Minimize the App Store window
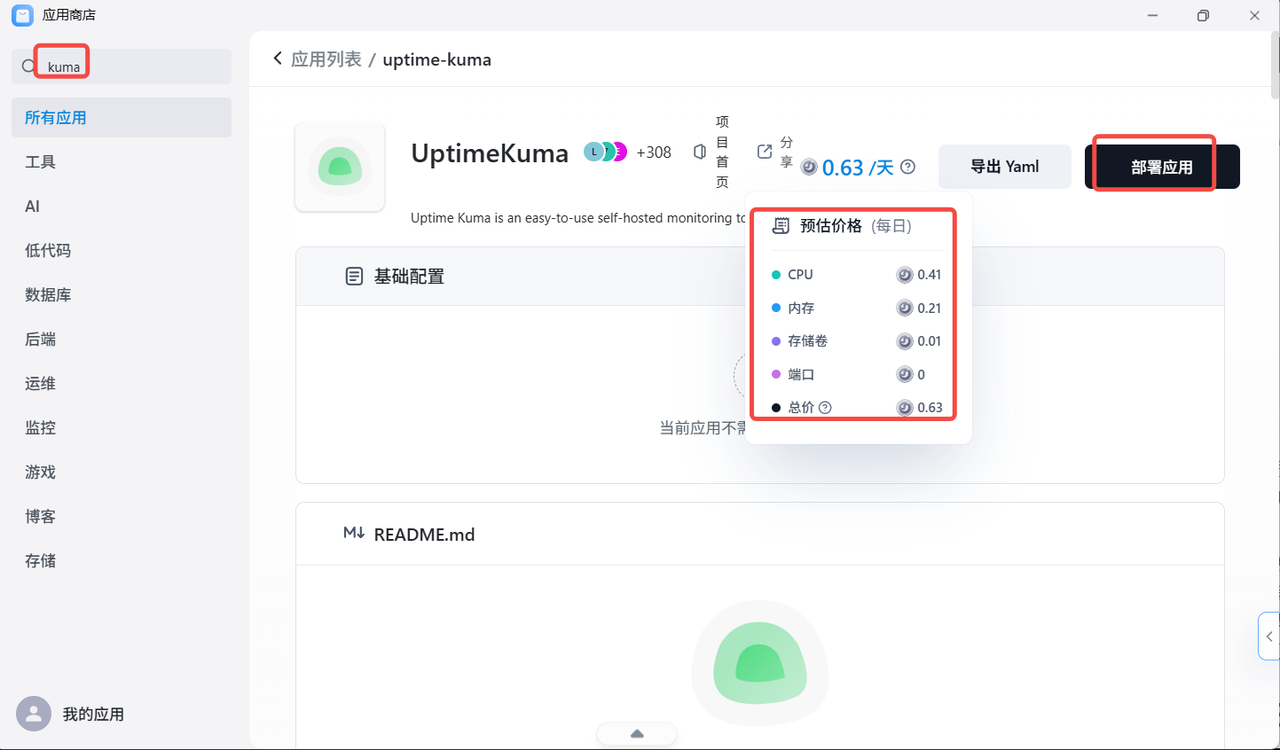 coord(1151,15)
